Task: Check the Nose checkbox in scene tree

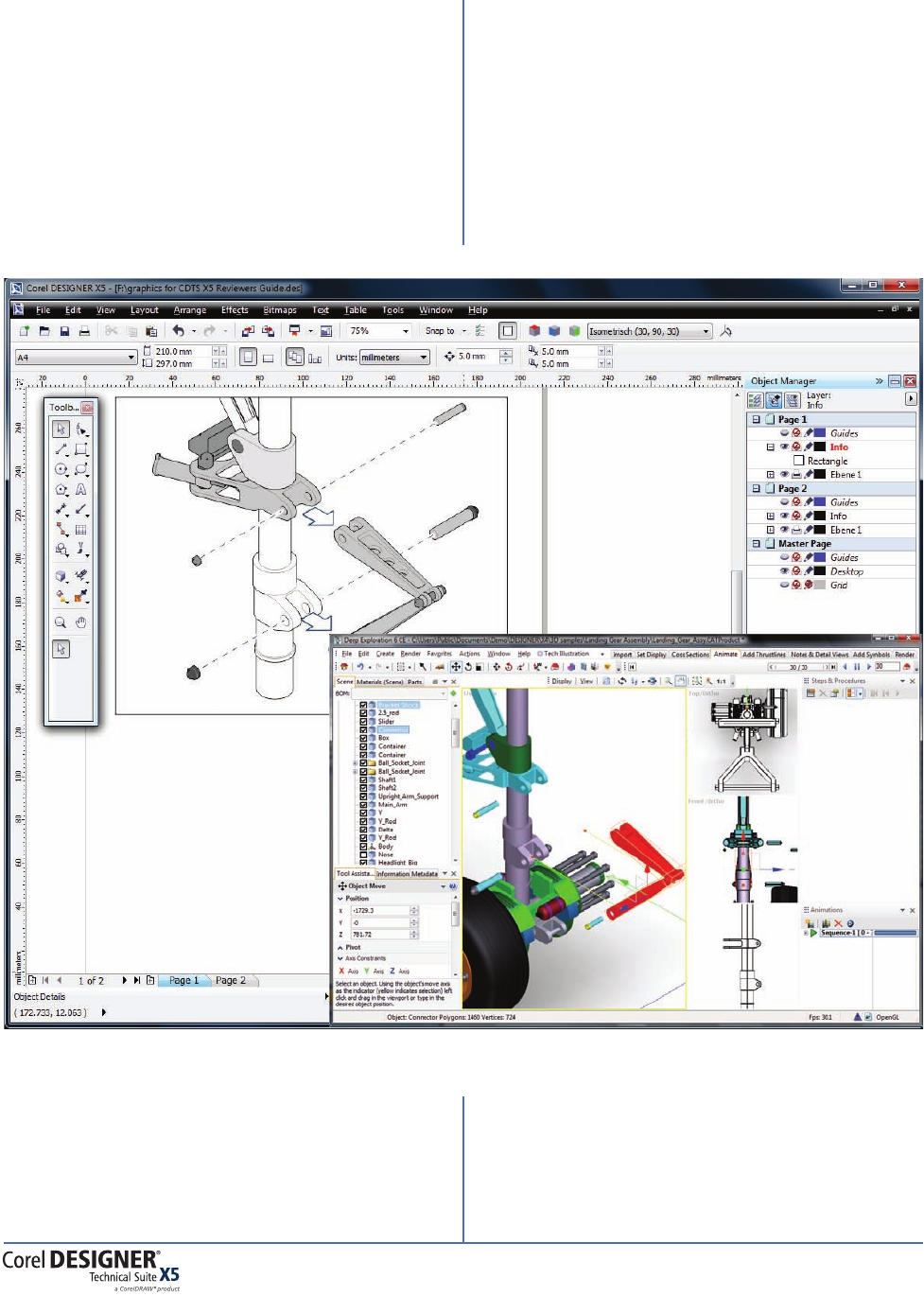Action: pyautogui.click(x=363, y=854)
